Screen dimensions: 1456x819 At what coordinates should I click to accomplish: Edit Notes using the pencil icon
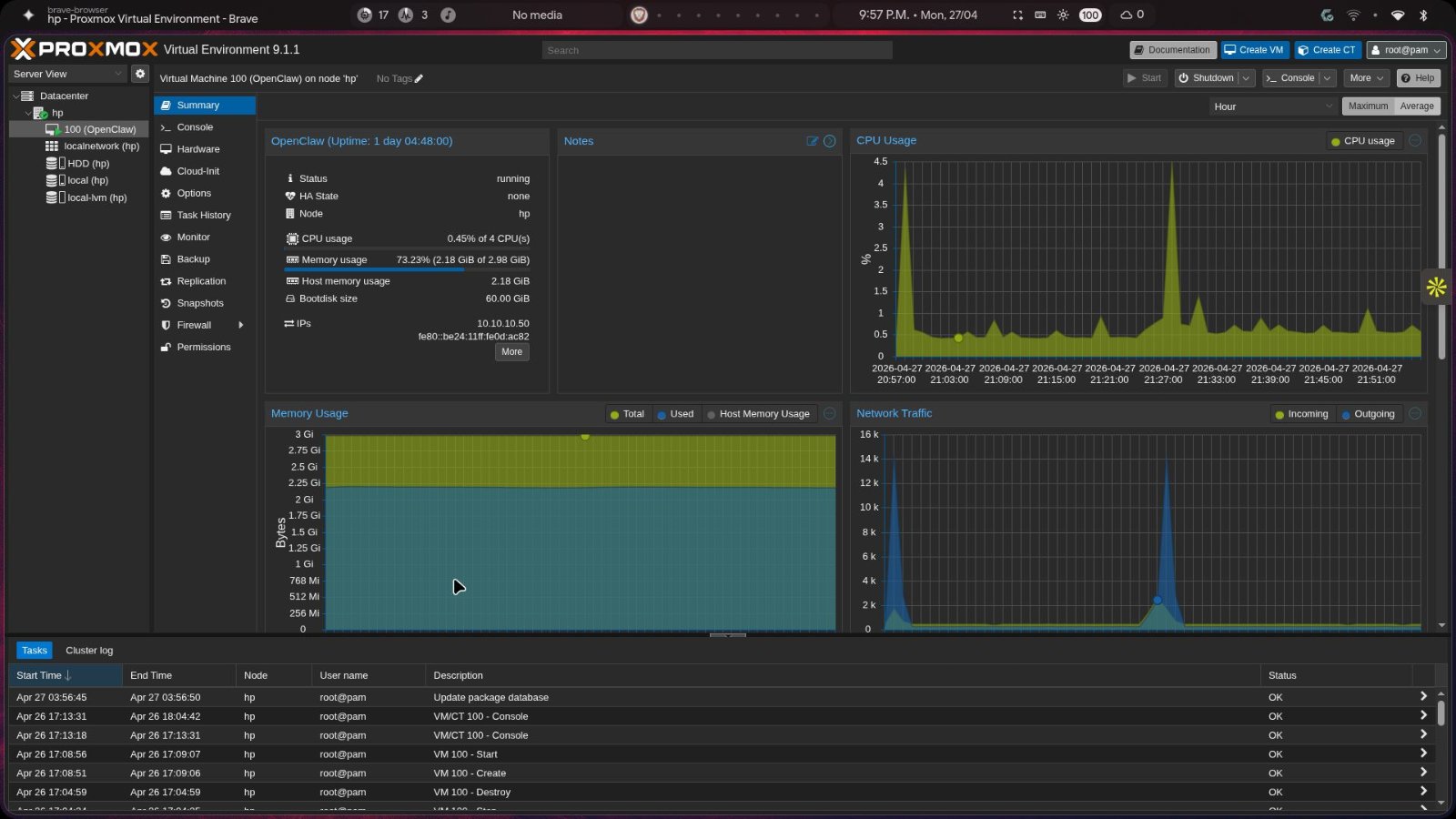coord(813,141)
